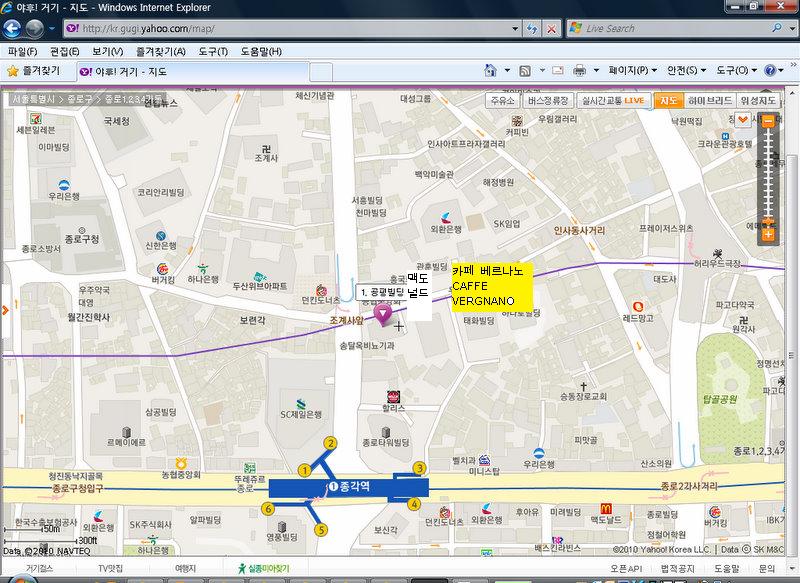Click the printer icon
800x583 pixels.
pyautogui.click(x=579, y=71)
